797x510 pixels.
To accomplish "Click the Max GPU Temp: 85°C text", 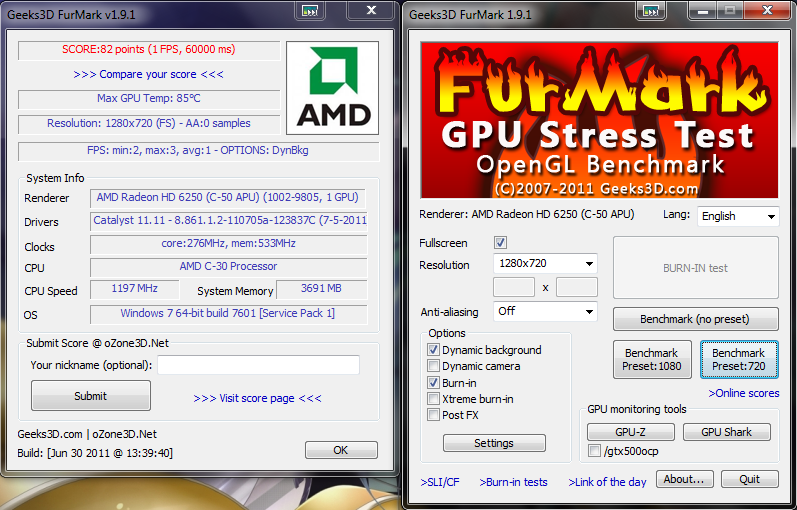I will click(x=148, y=98).
